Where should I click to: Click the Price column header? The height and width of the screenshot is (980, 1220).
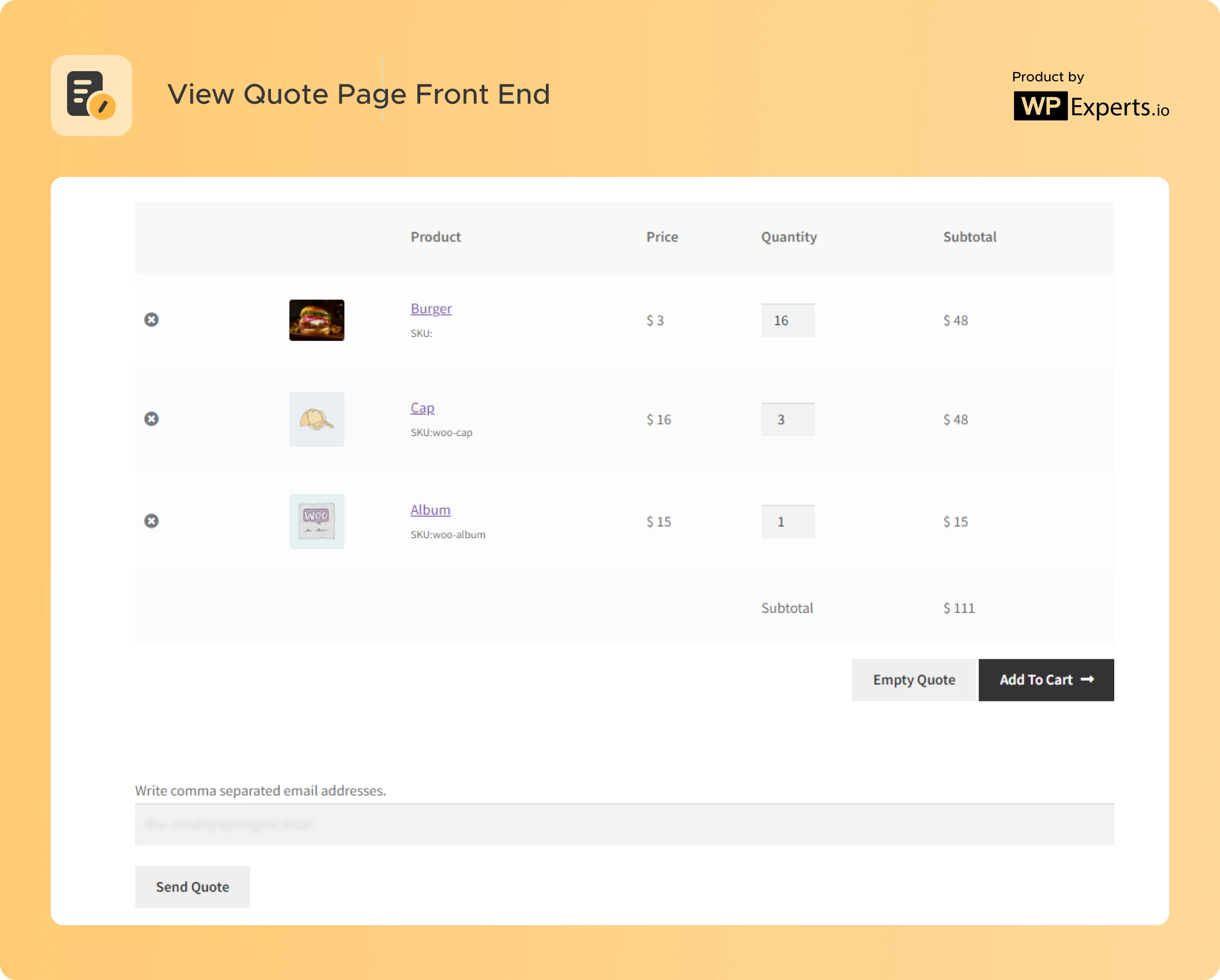[x=662, y=237]
